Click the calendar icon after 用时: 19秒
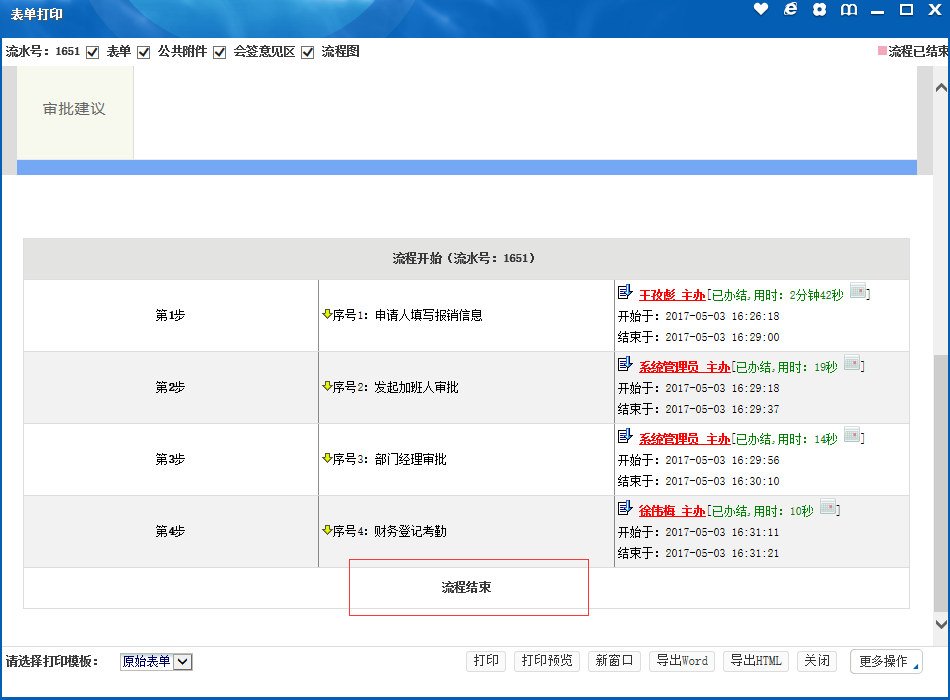This screenshot has height=700, width=950. point(852,364)
